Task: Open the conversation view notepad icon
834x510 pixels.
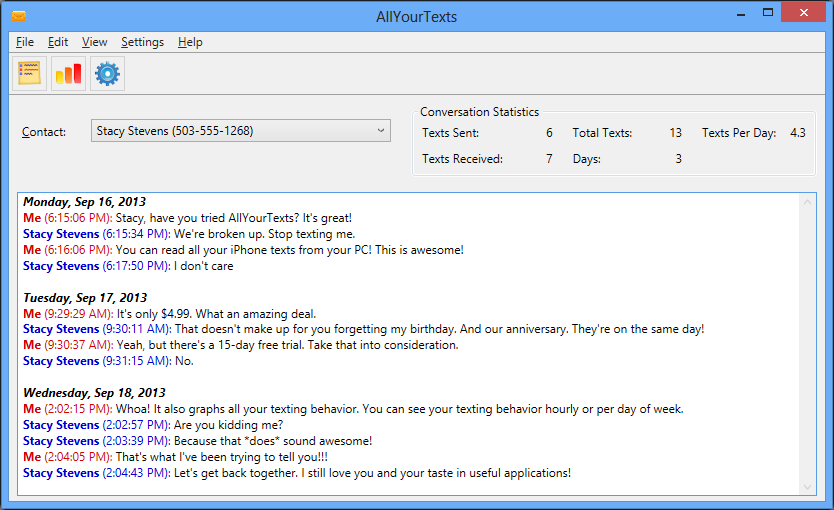Action: (x=29, y=73)
